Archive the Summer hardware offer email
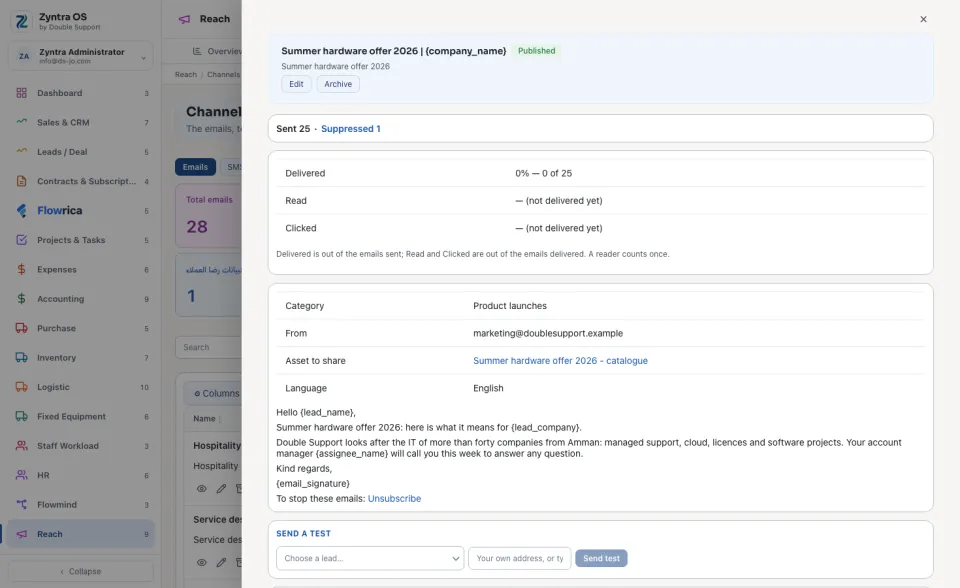960x588 pixels. (x=338, y=84)
